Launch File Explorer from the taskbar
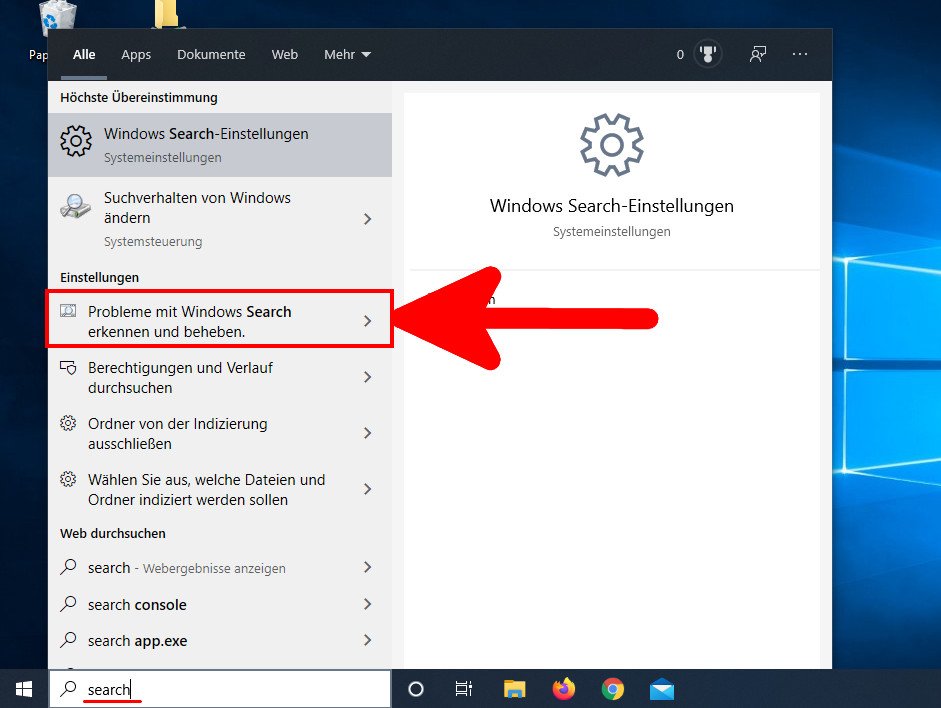941x708 pixels. [x=514, y=689]
